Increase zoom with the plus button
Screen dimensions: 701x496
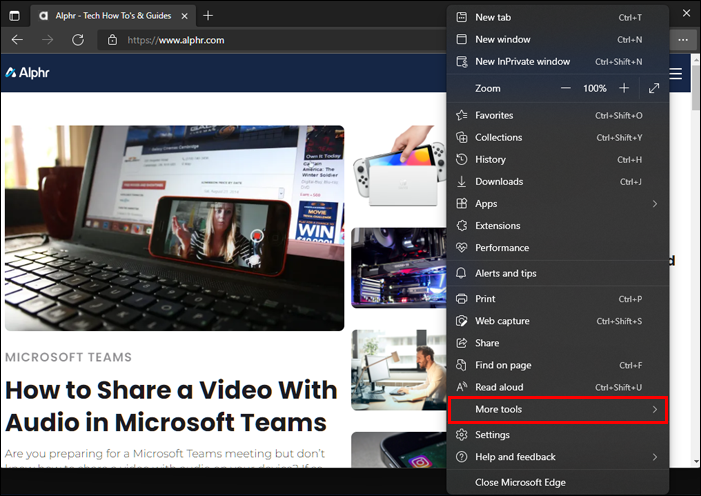(624, 88)
